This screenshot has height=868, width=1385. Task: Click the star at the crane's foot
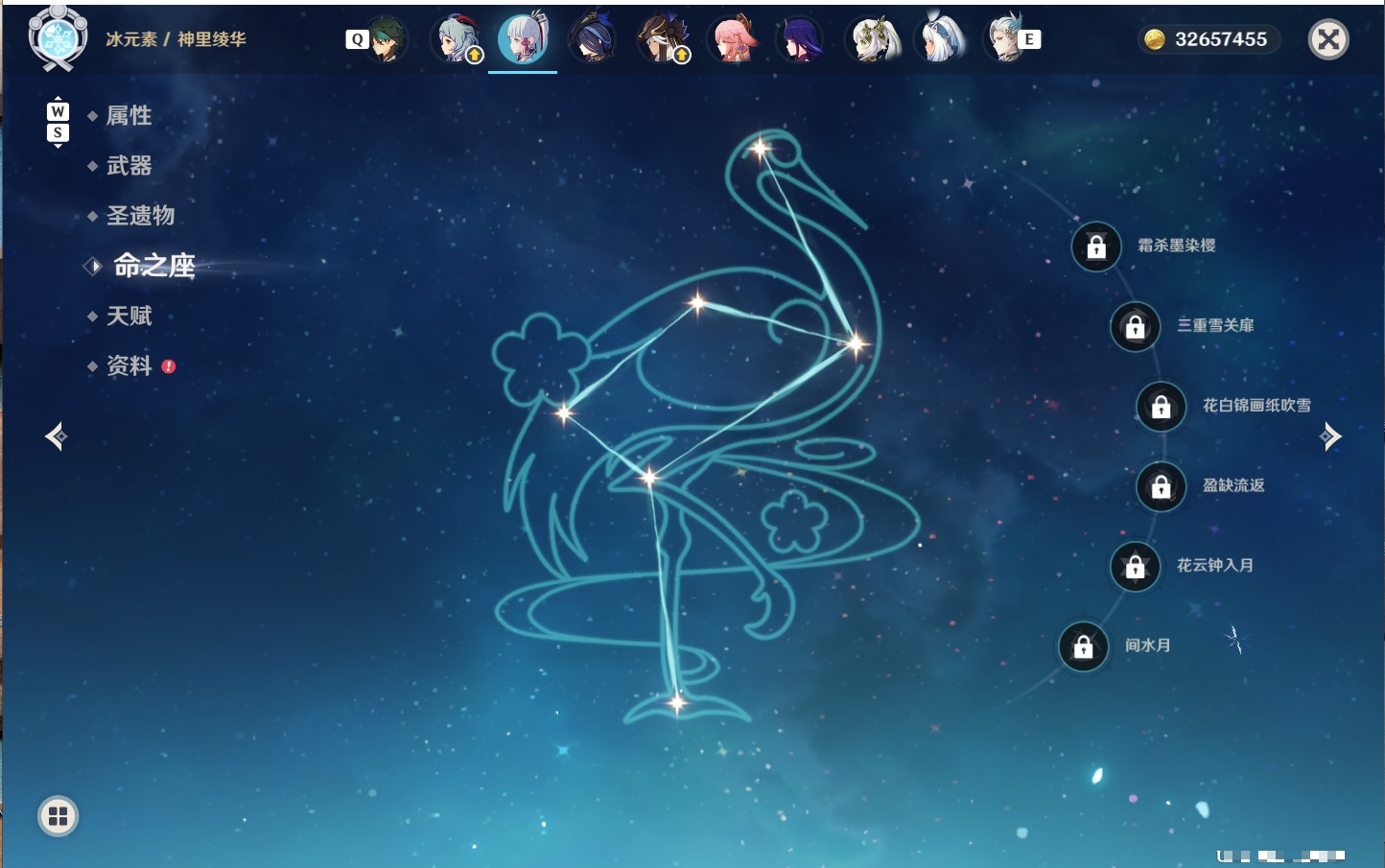click(676, 703)
